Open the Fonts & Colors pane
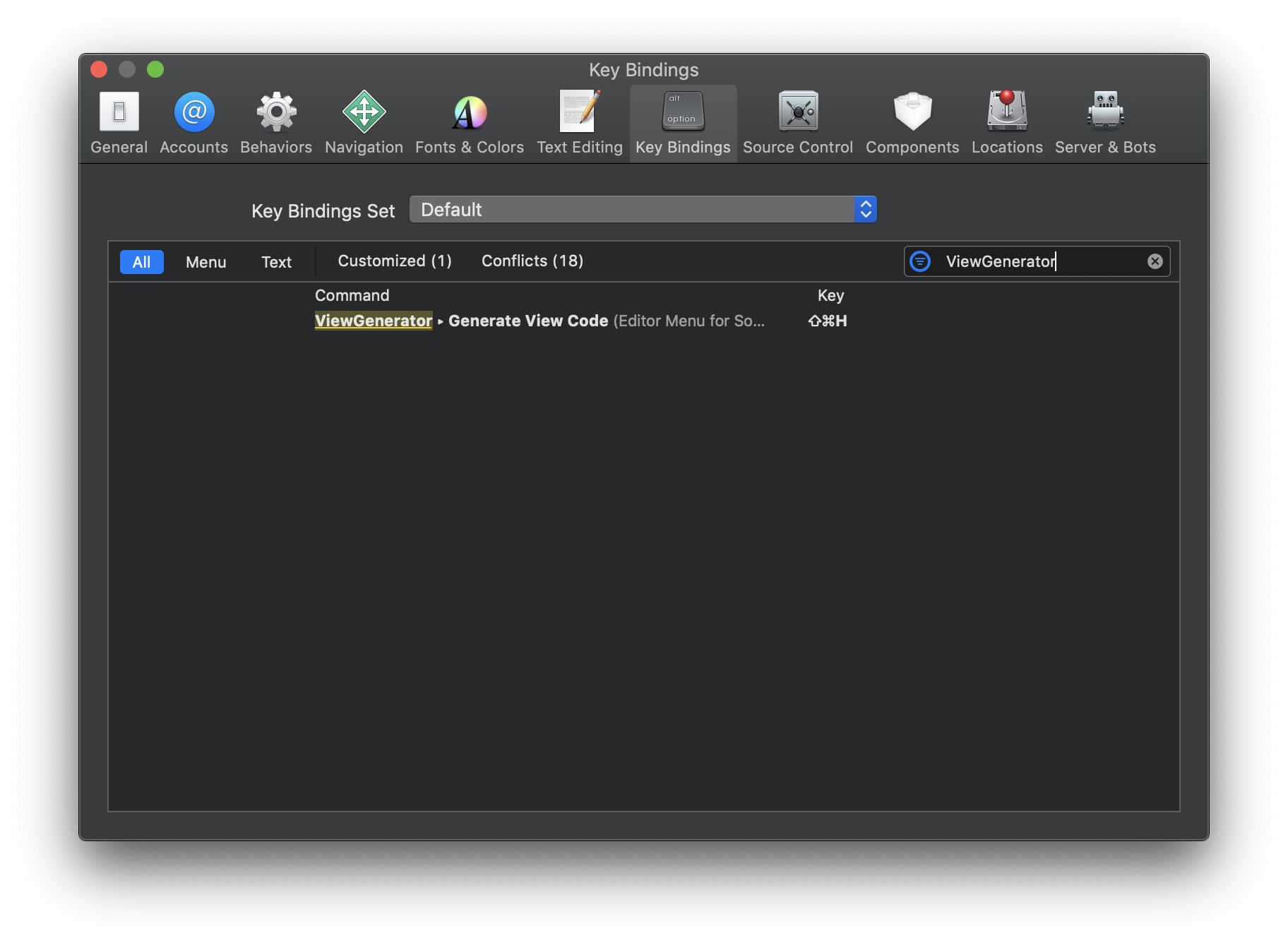 coord(470,123)
